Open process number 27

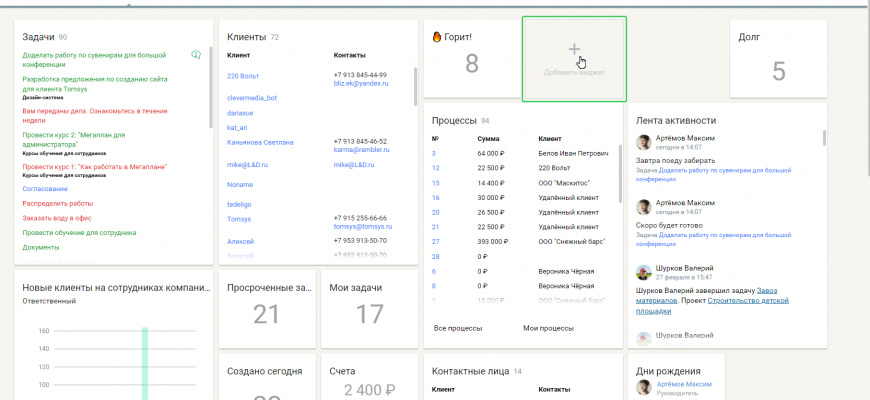[436, 241]
